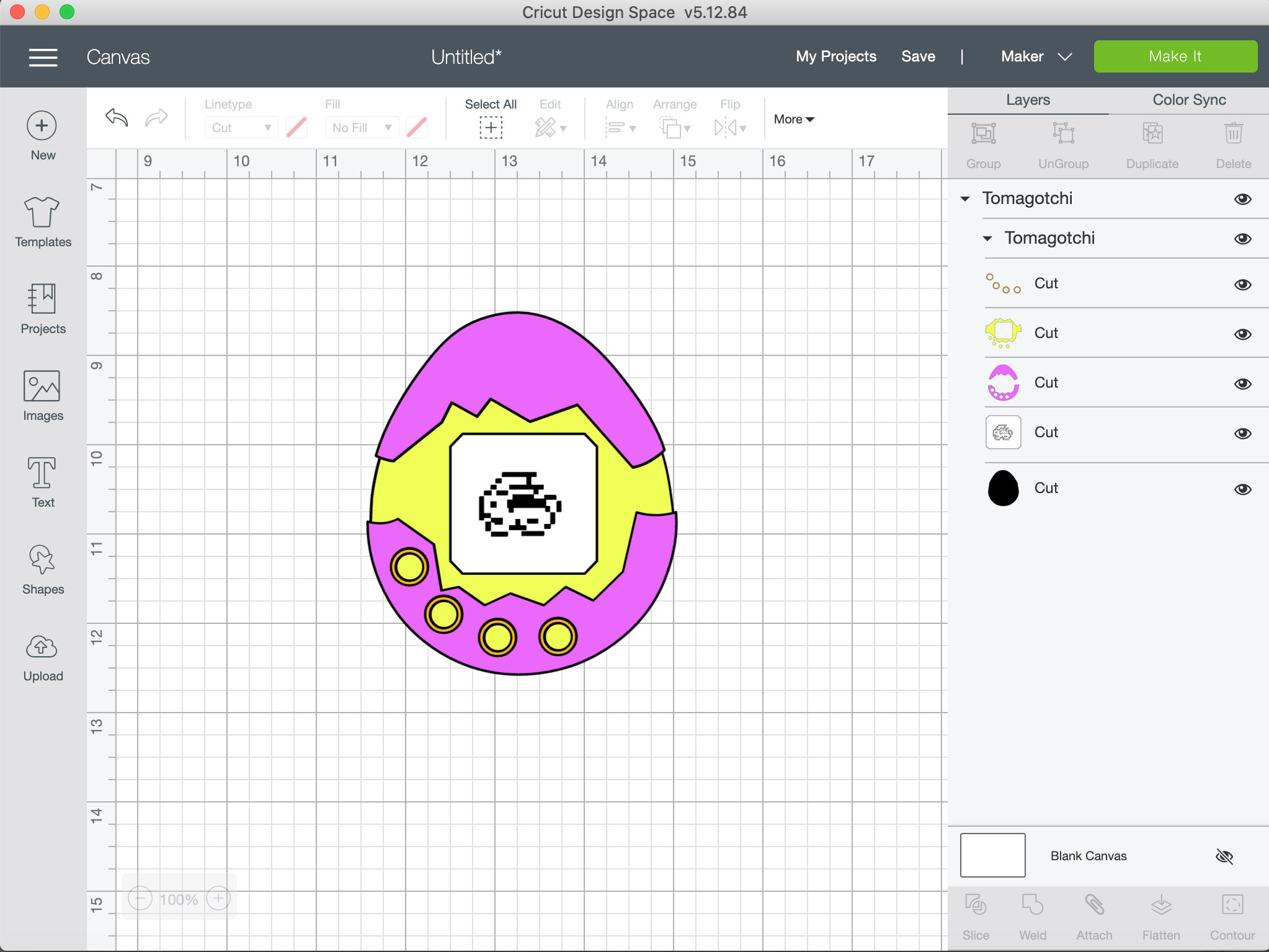
Task: Open the Shapes panel
Action: point(42,569)
